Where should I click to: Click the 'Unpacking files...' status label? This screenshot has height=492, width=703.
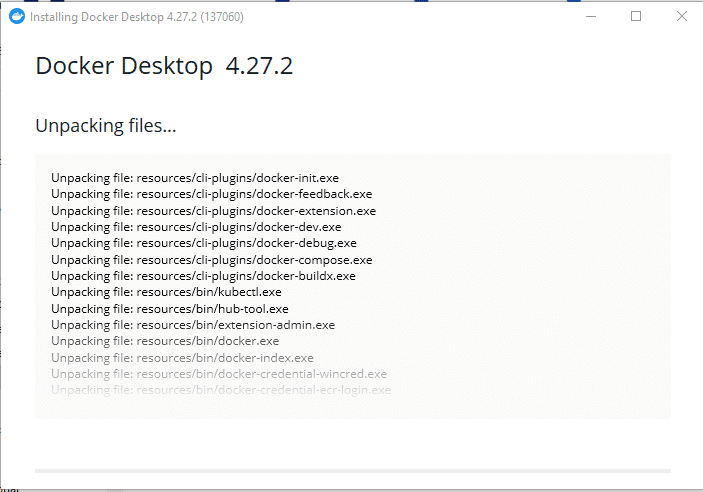106,126
